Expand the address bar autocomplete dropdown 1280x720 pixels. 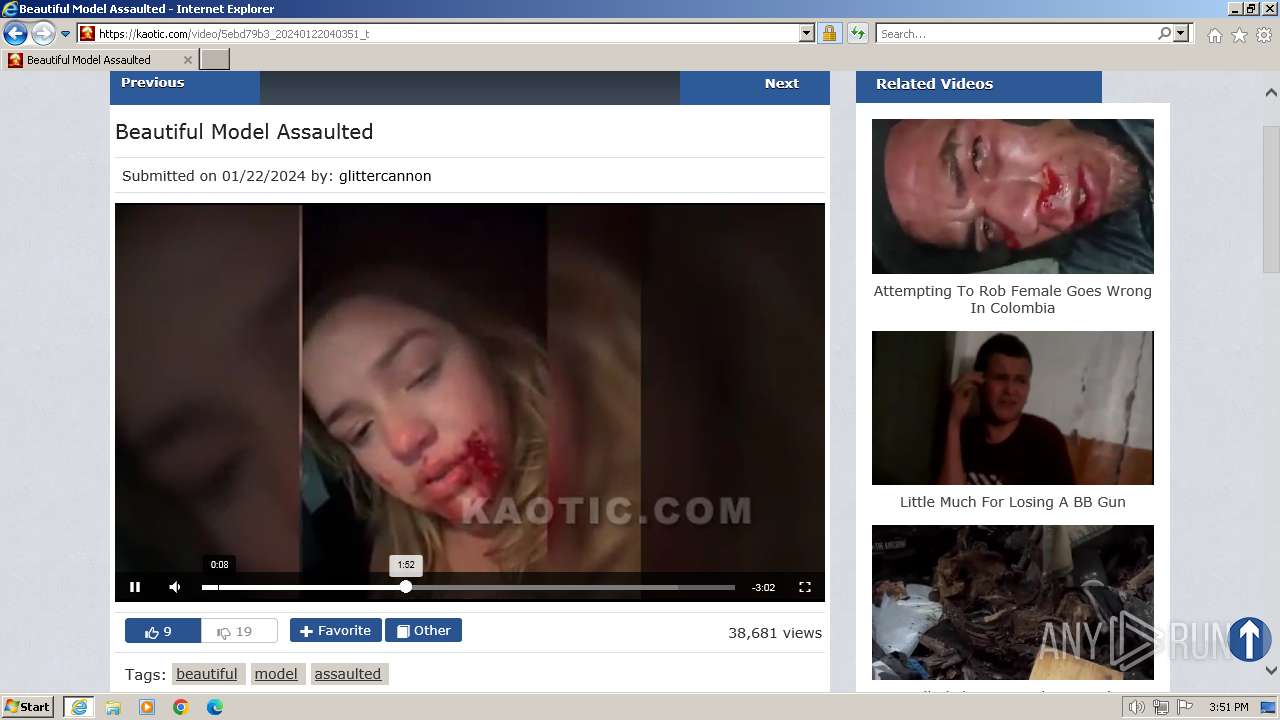(x=807, y=34)
